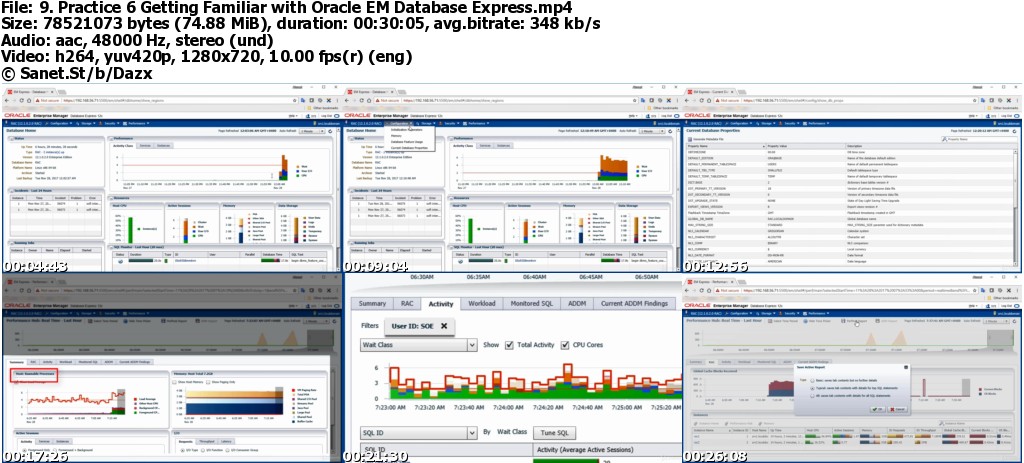Select I/O Consumer Group radio in 00:17:26 frame
The image size is (1024, 463).
[227, 450]
